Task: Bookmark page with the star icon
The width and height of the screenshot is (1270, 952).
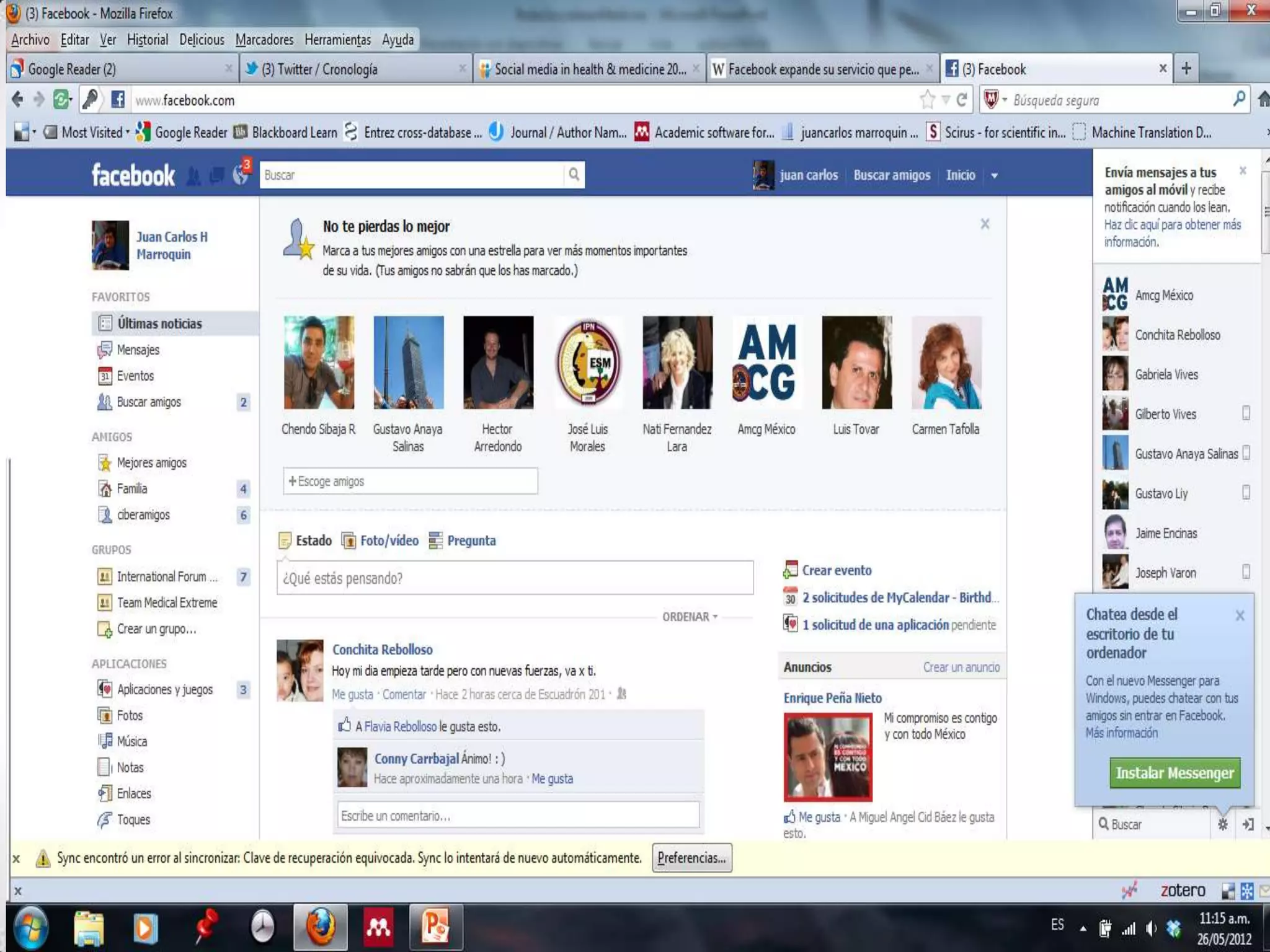Action: (927, 100)
